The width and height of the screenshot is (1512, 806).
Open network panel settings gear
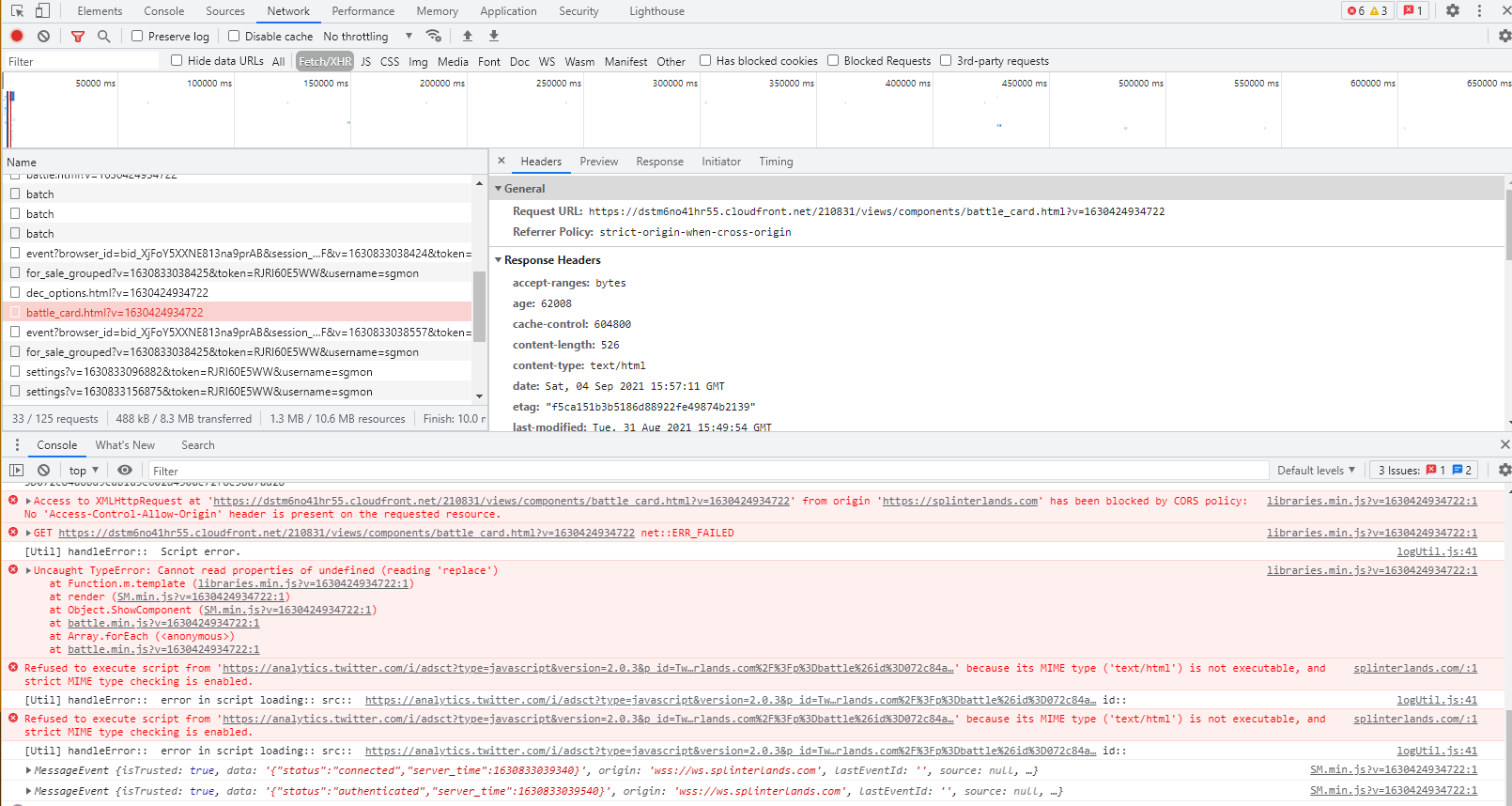pyautogui.click(x=1504, y=36)
